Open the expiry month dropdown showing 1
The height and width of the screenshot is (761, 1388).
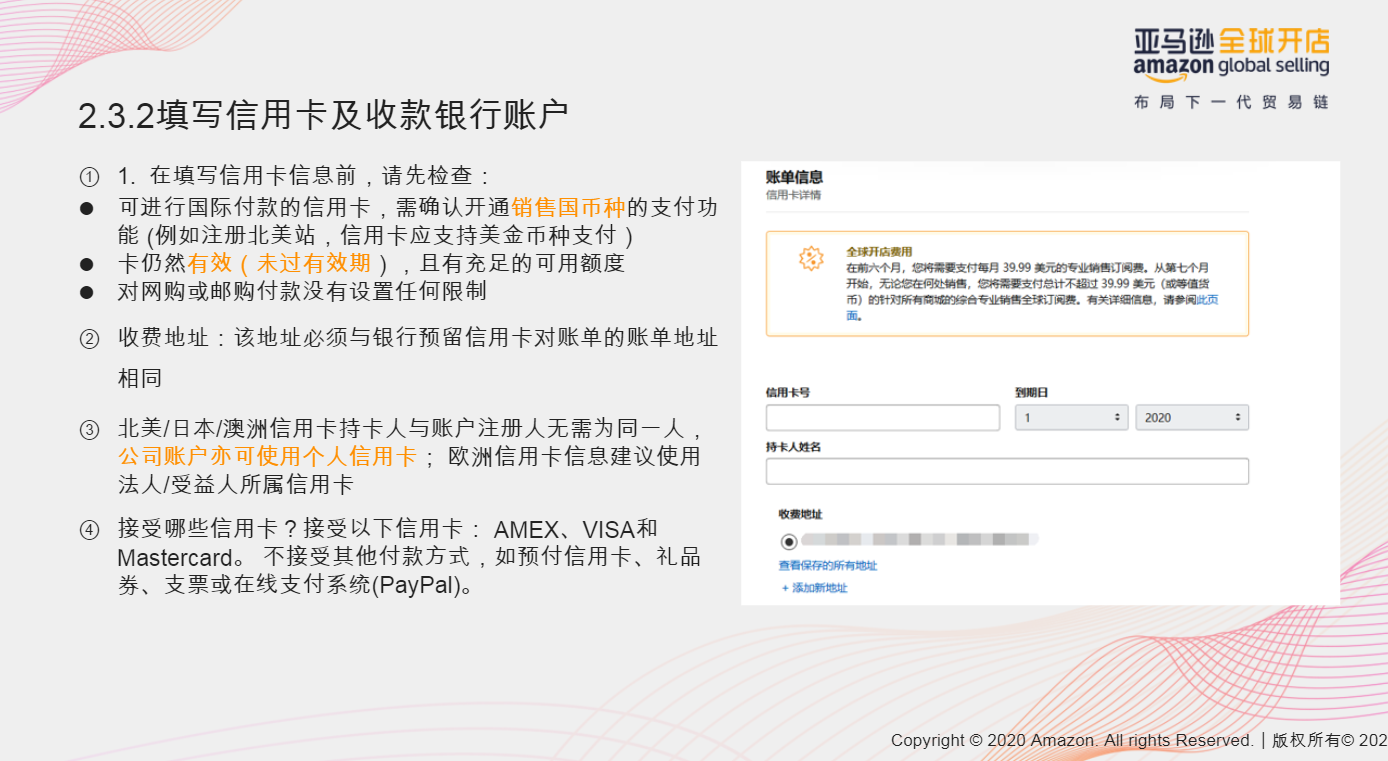1071,416
